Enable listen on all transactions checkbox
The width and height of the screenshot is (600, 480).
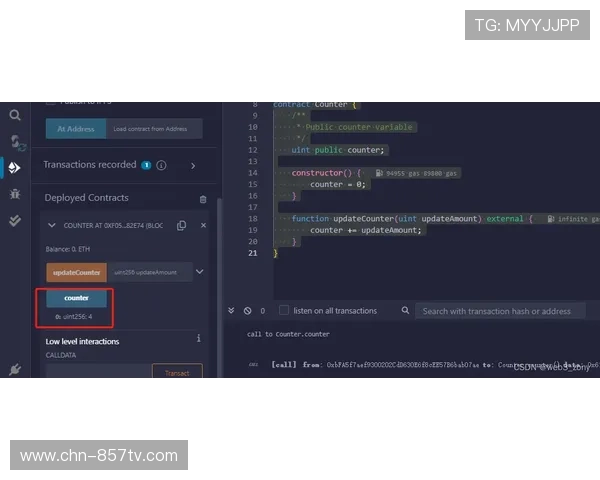(284, 311)
